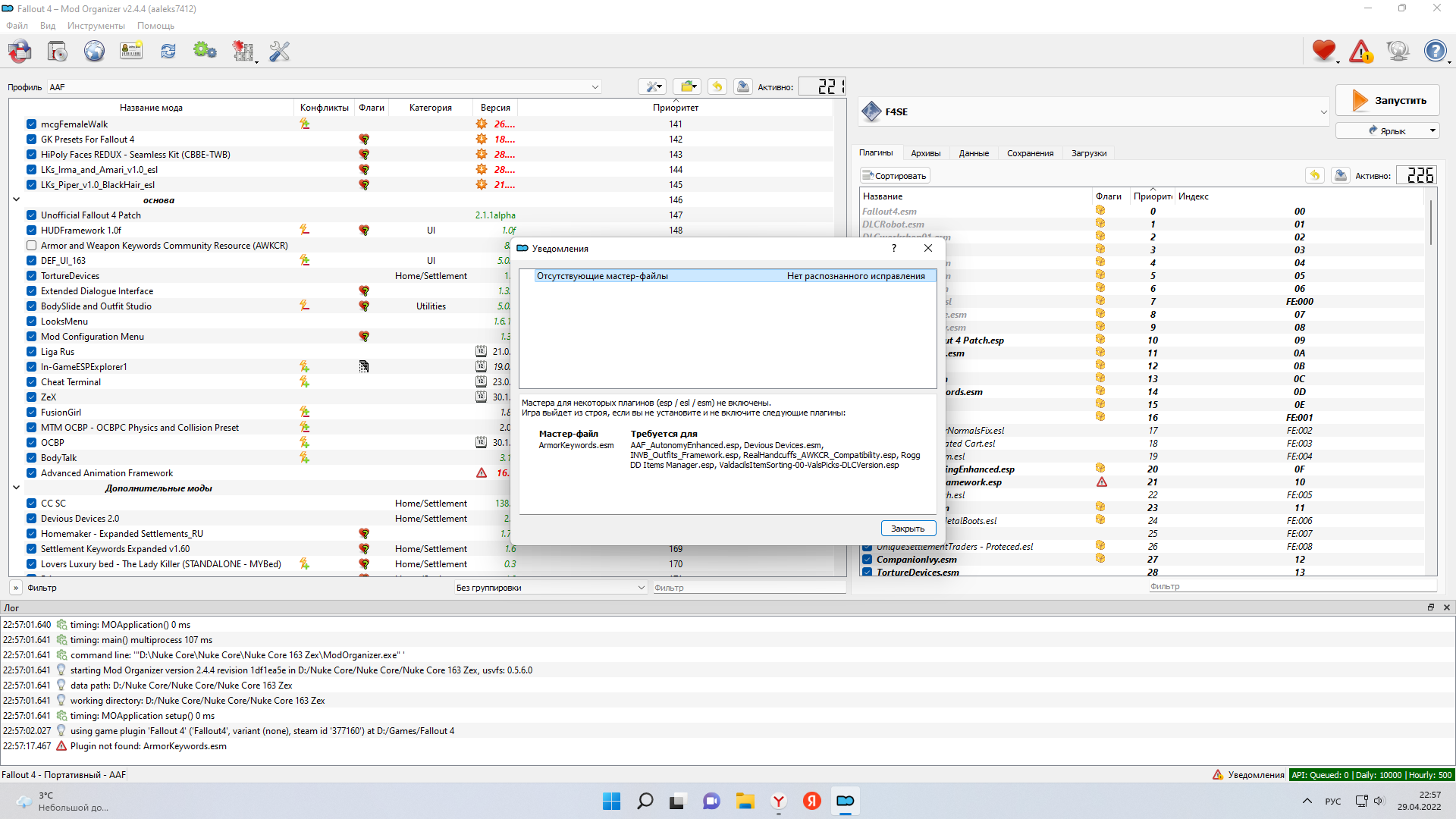Open the profiles ID card icon

[131, 52]
